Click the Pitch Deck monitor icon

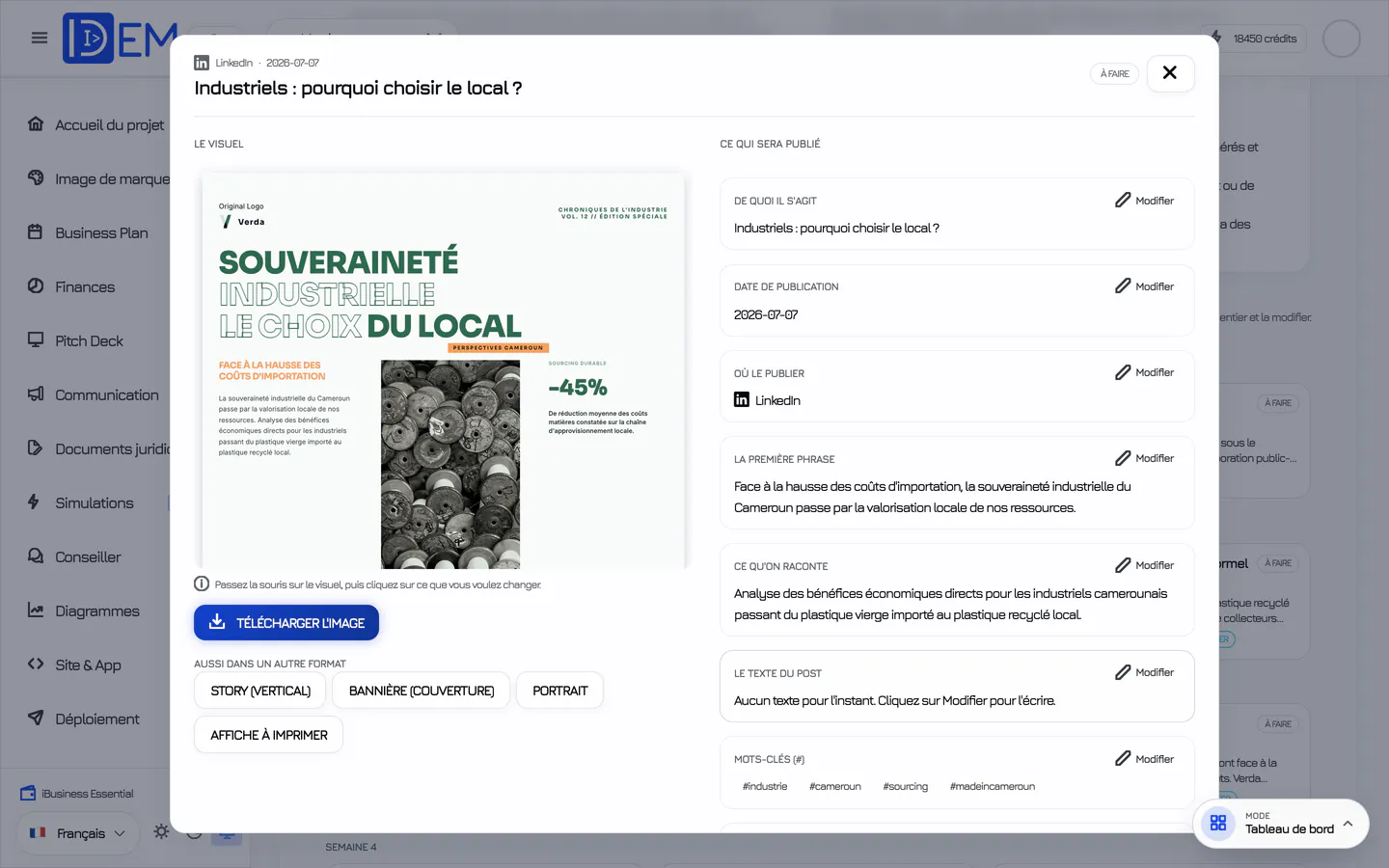[x=36, y=339]
